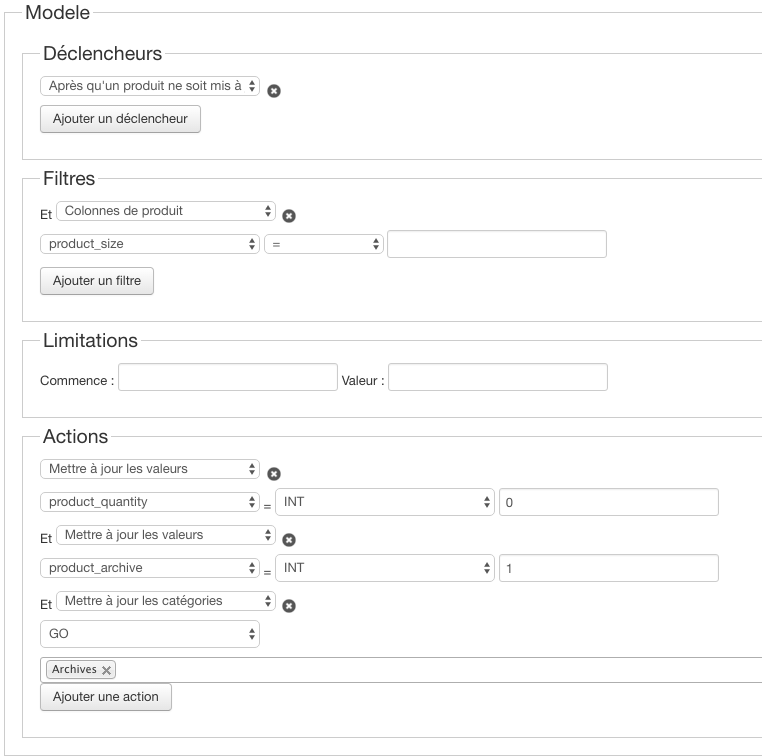Open the Colonnes de produit filter dropdown

(165, 211)
